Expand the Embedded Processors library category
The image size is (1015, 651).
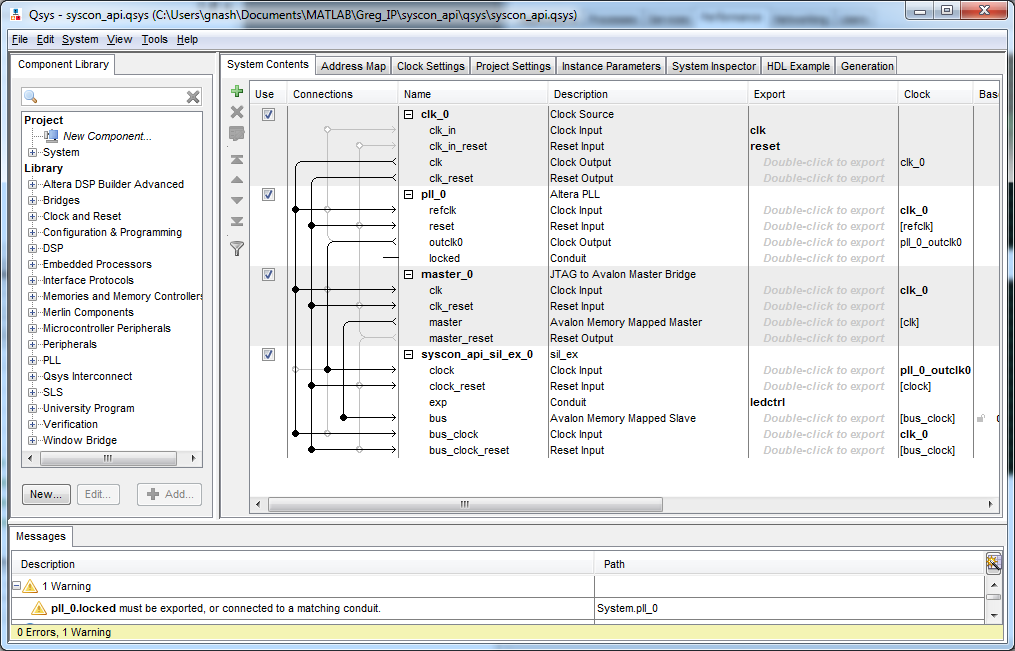coord(33,265)
